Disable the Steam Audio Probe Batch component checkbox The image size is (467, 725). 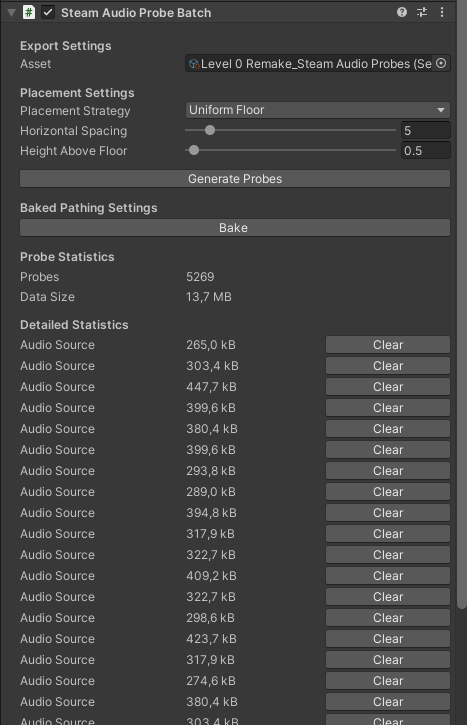tap(48, 12)
